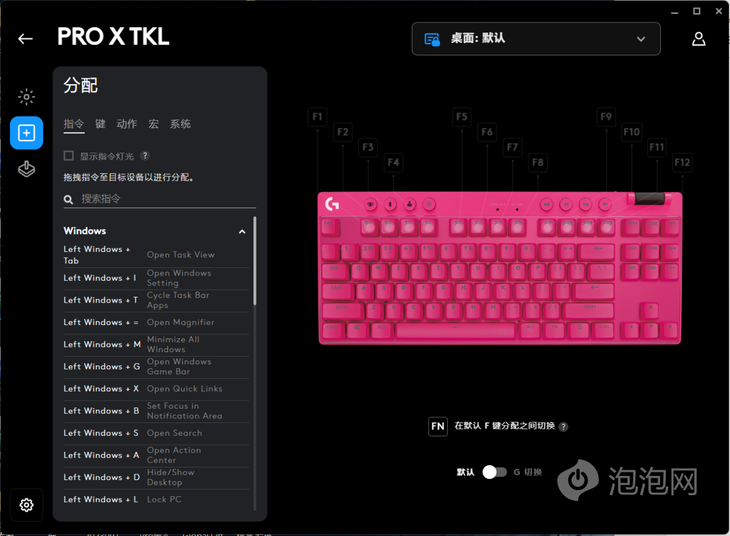Click the back arrow beside PRO X TKL
The height and width of the screenshot is (536, 730).
tap(25, 39)
